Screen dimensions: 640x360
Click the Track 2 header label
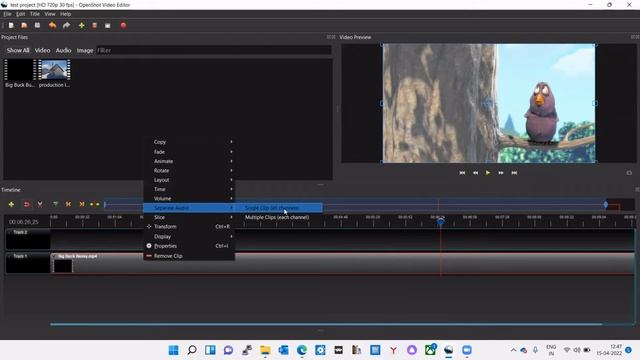click(x=20, y=232)
